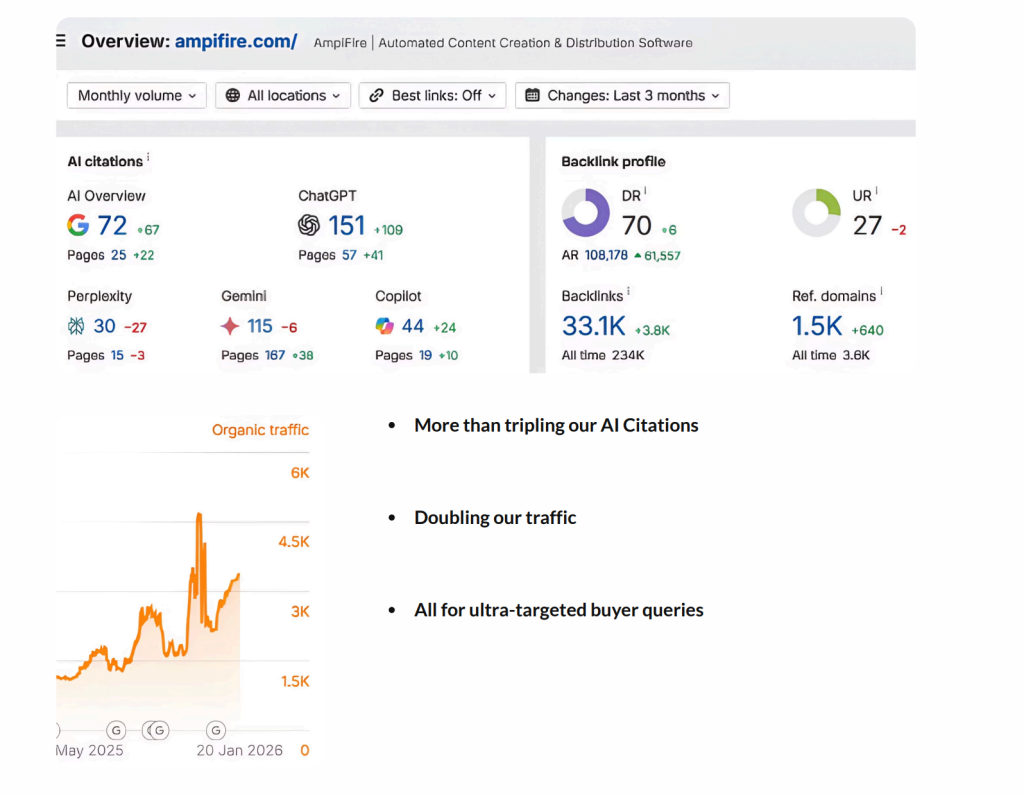Click the calendar icon in Changes filter
Screen dimensions: 1024x794
(x=532, y=95)
